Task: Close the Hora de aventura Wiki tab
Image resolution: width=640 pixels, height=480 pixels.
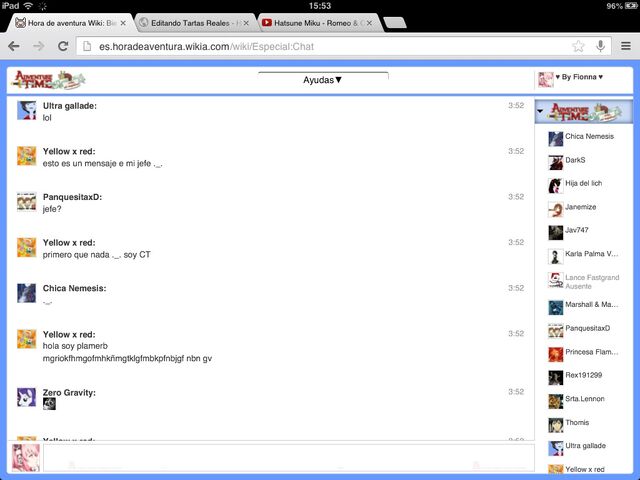Action: (123, 23)
